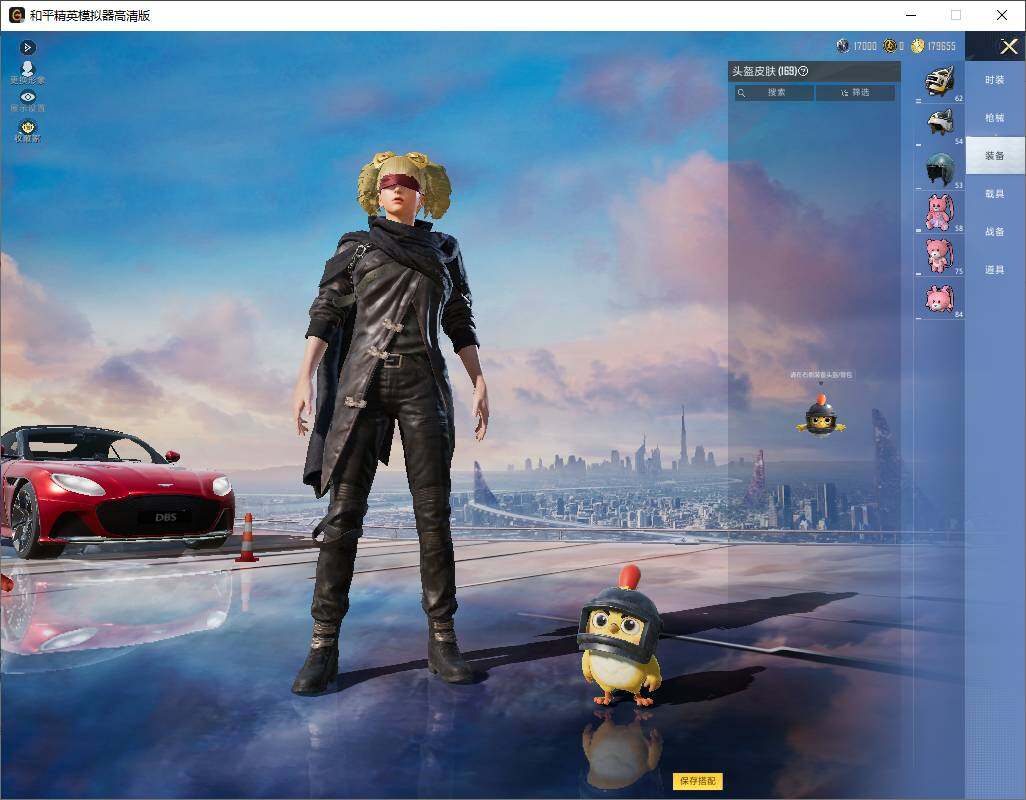Select the husky helmet skin numbered 54
This screenshot has height=800, width=1026.
click(x=940, y=124)
